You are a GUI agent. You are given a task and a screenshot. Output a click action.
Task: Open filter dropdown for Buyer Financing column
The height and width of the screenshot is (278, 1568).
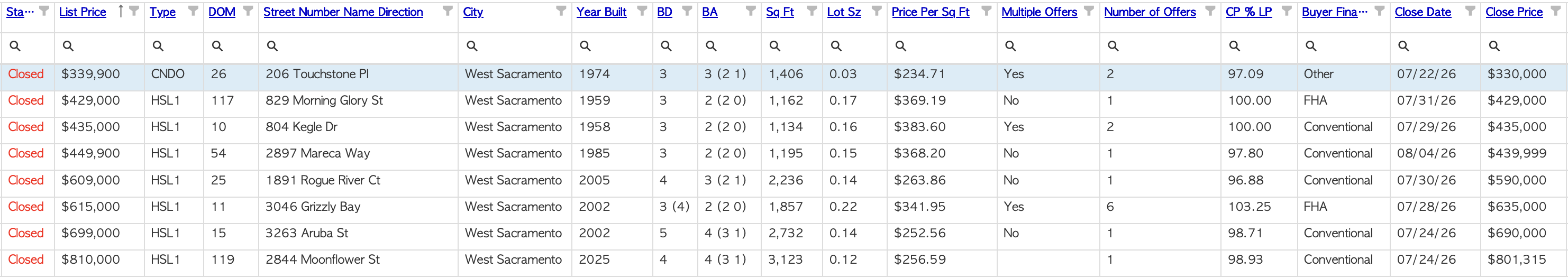click(1380, 11)
